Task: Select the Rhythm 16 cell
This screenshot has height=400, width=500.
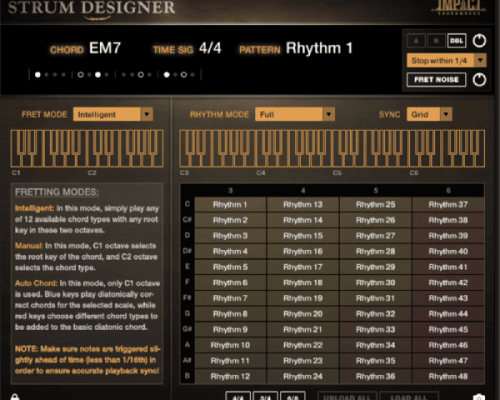Action: [303, 251]
